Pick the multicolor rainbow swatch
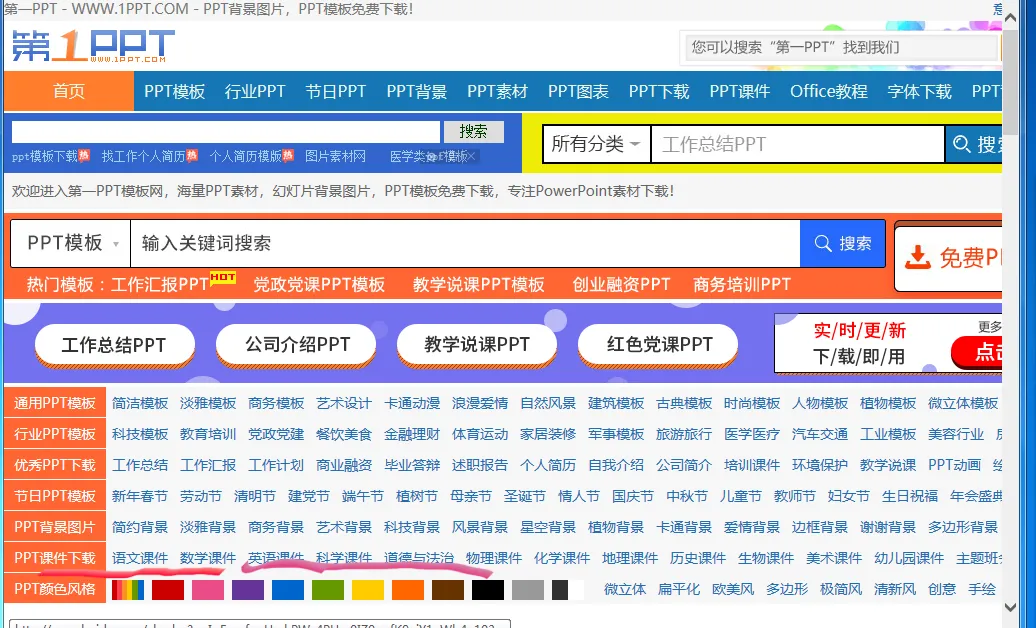Screen dimensions: 1036x628 pos(128,590)
